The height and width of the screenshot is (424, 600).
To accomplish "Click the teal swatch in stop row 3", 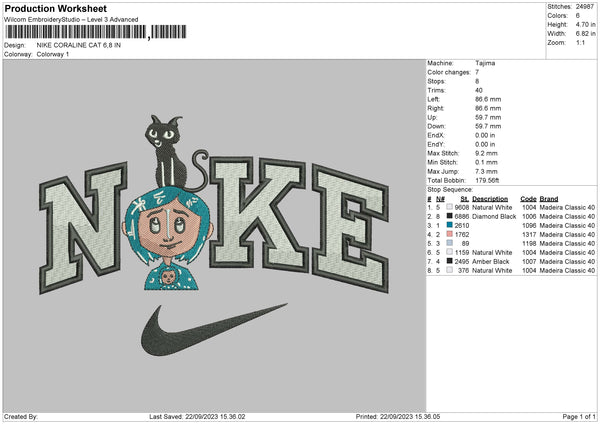I will pyautogui.click(x=450, y=225).
